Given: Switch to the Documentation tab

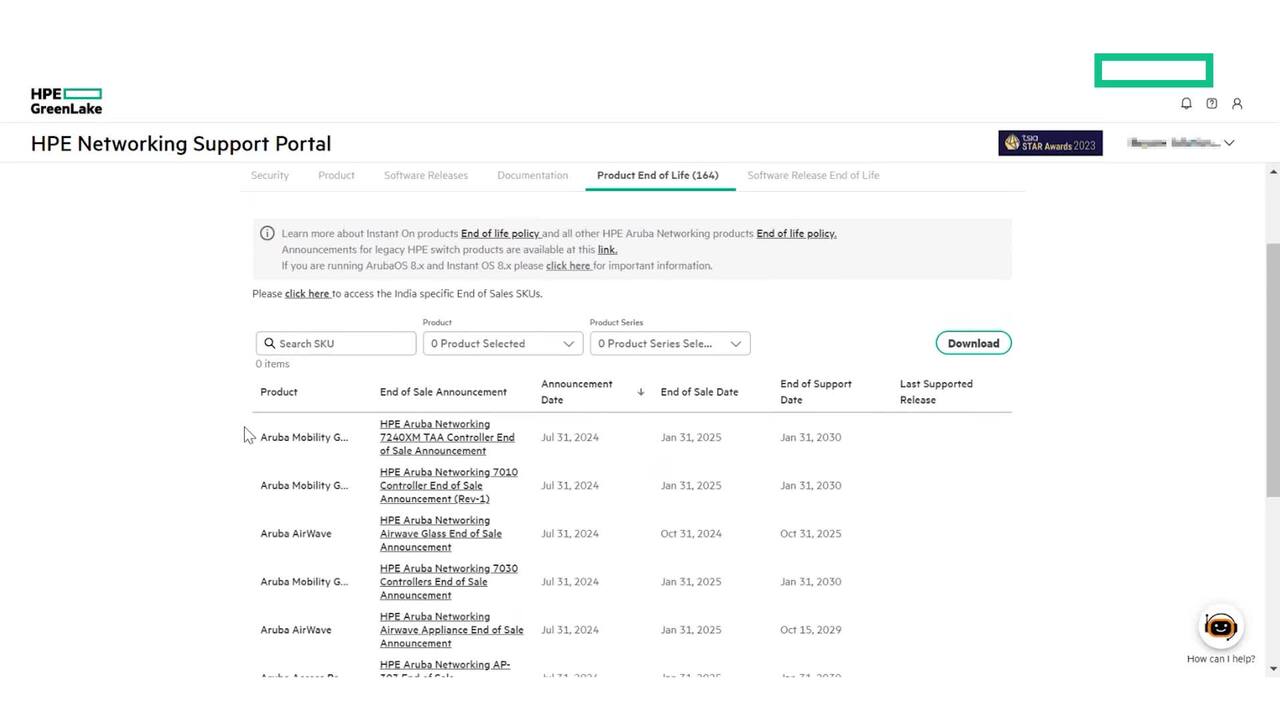Looking at the screenshot, I should (532, 175).
